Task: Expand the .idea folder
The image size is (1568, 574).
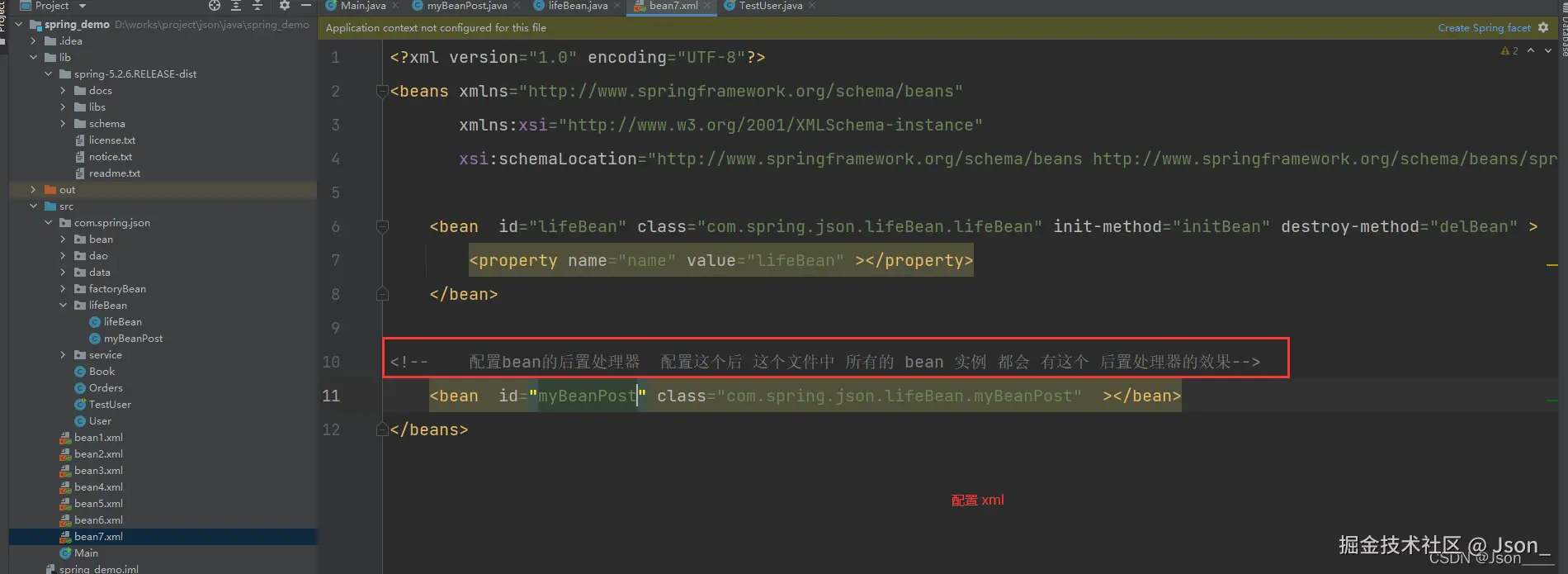Action: (x=33, y=40)
